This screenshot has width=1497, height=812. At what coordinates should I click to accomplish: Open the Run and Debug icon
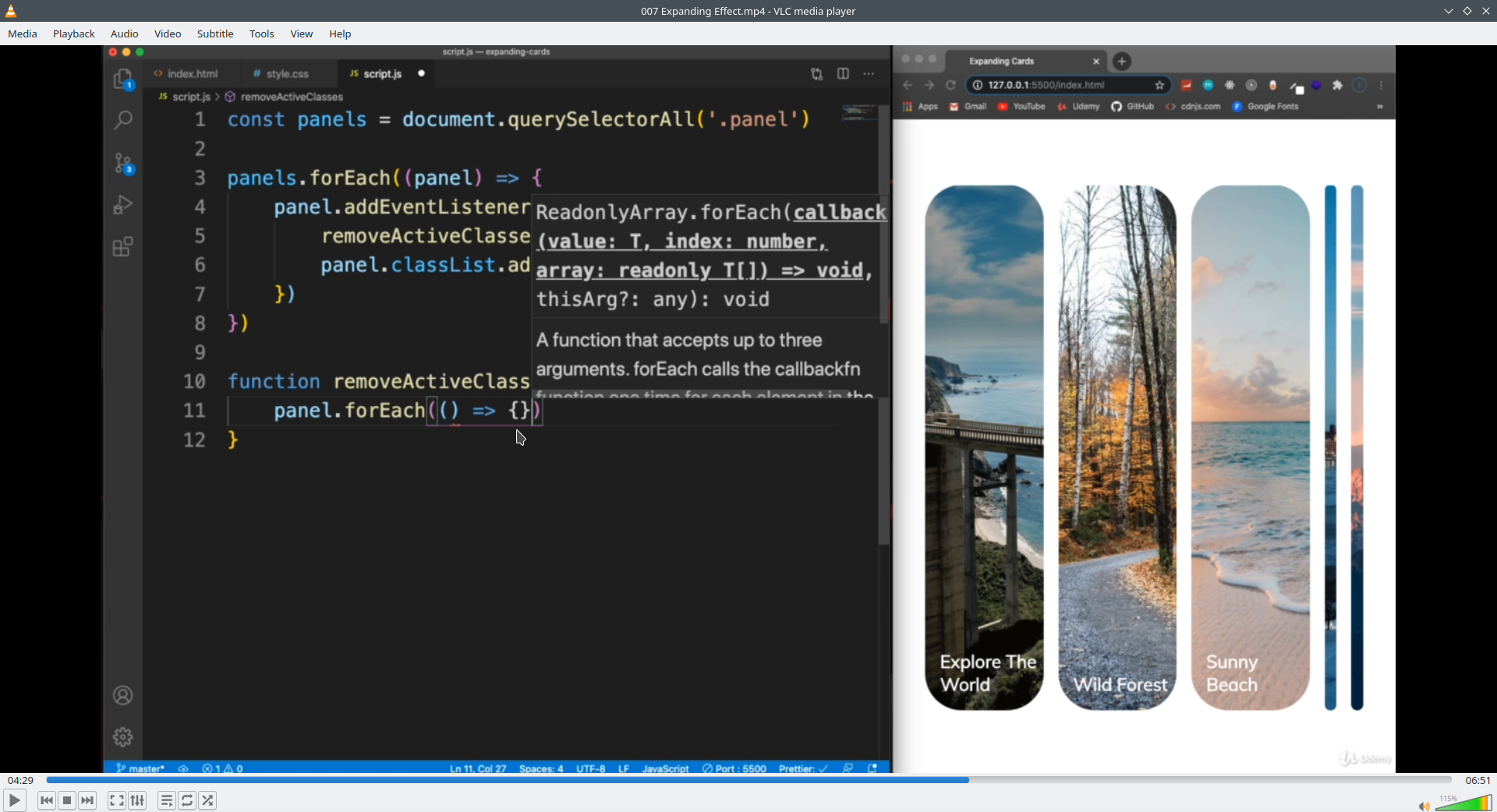[x=123, y=204]
